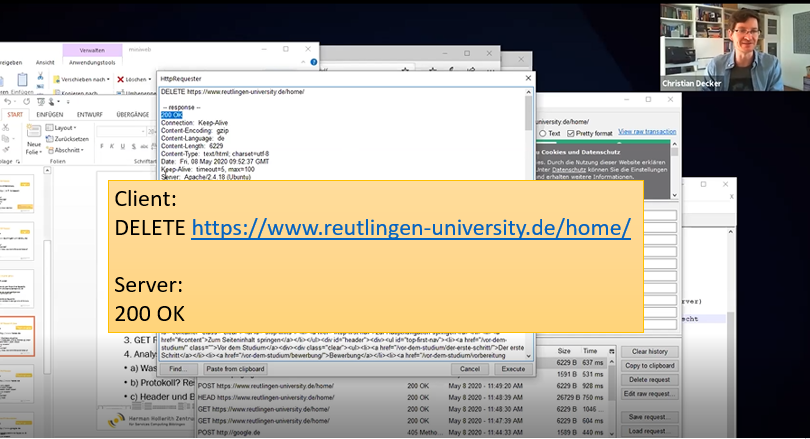Click the scissors cut icon in Explorer ribbon
This screenshot has height=439, width=810.
[40, 76]
